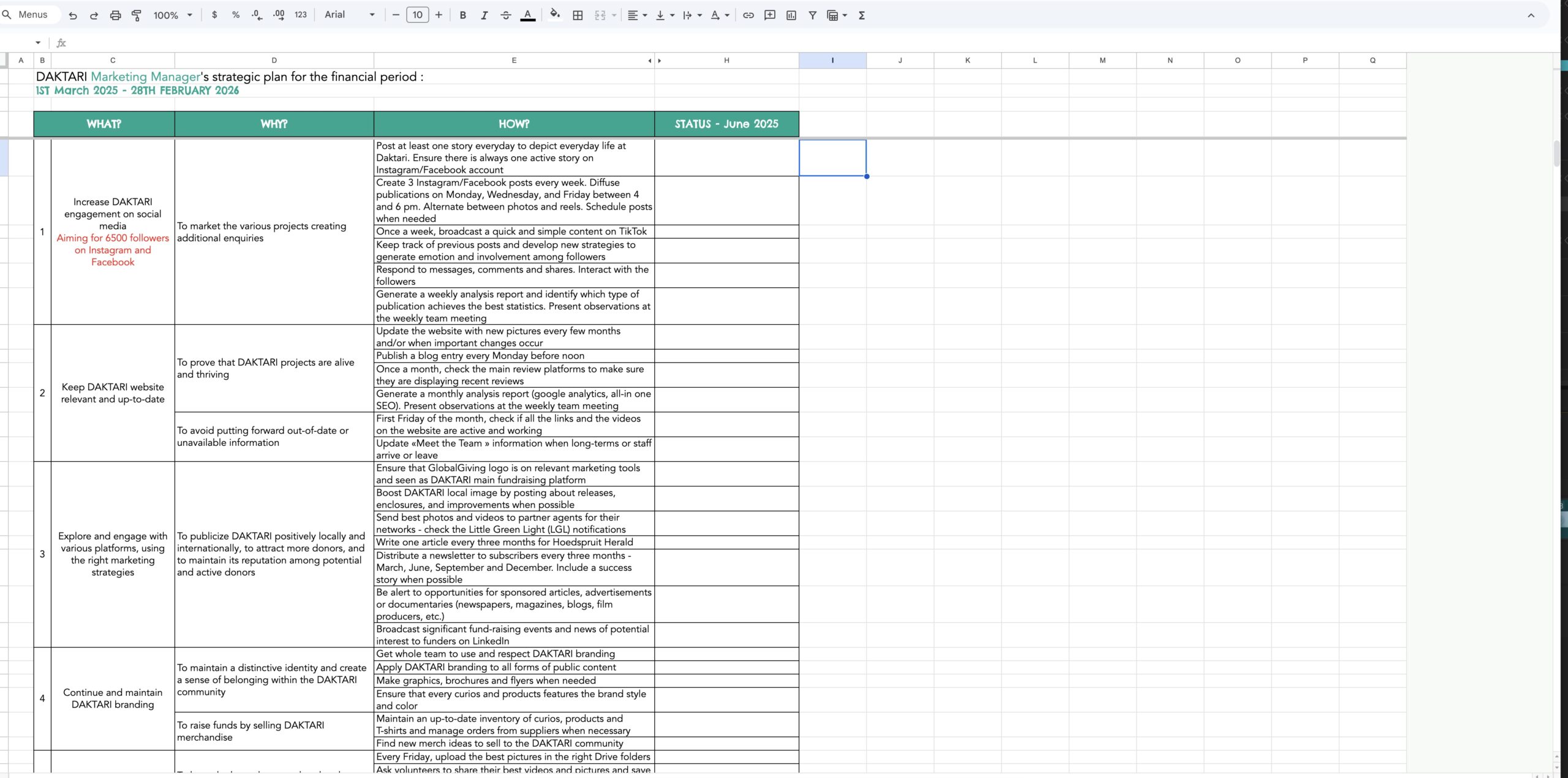Select 'Write one article every three months' cell
The width and height of the screenshot is (1568, 778).
pyautogui.click(x=514, y=542)
